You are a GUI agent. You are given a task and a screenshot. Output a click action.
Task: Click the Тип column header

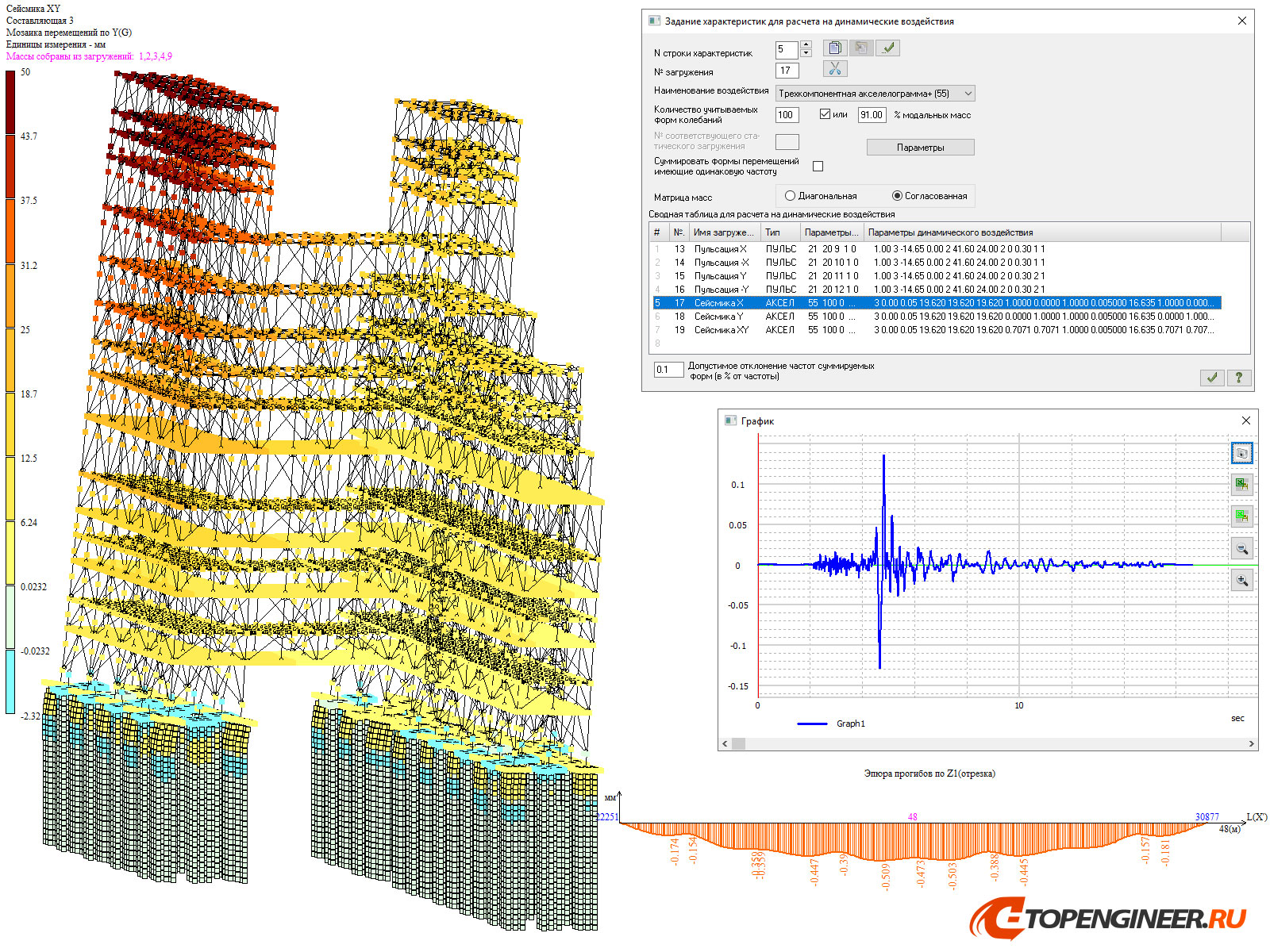tap(780, 232)
